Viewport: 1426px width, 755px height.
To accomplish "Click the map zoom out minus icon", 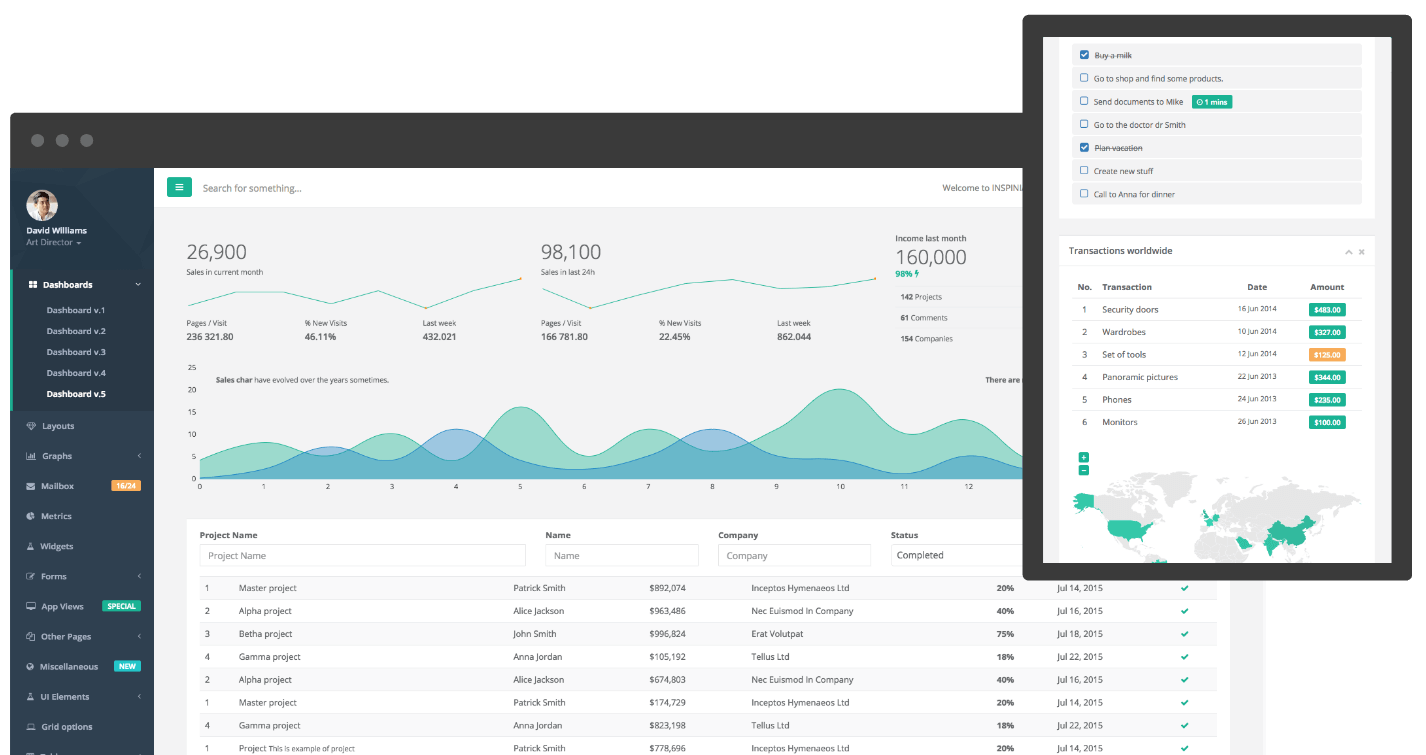I will coord(1083,470).
